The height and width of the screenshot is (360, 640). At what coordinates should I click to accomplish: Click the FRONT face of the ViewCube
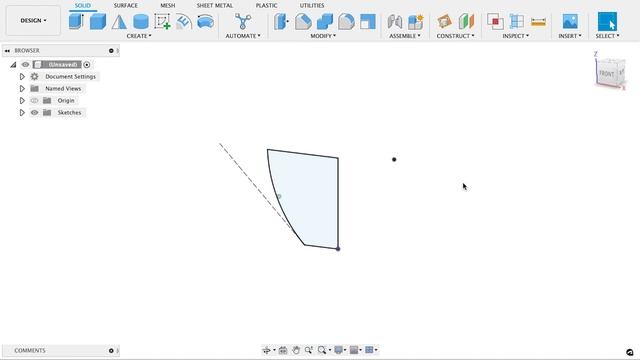[x=607, y=73]
